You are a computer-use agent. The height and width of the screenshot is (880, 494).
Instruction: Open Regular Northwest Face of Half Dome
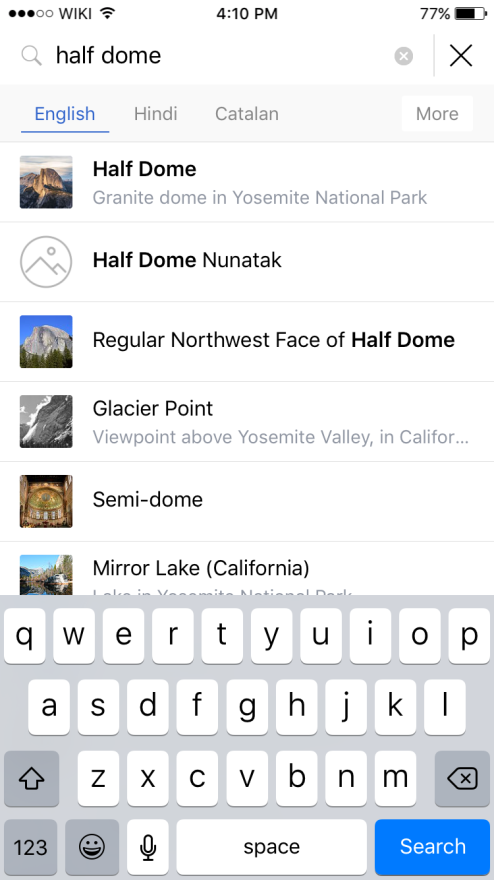coord(247,341)
